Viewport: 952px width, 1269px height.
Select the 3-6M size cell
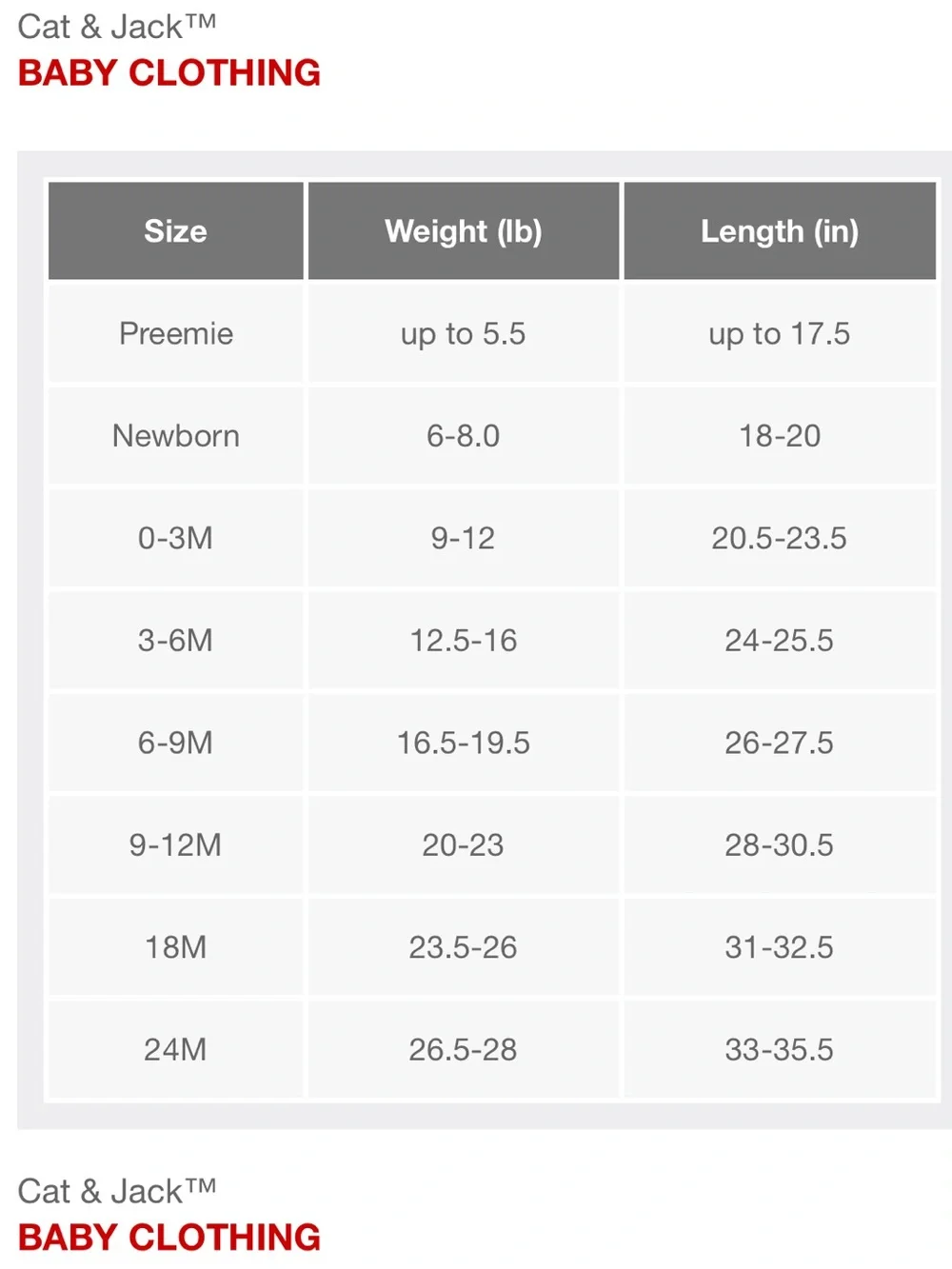(x=176, y=641)
